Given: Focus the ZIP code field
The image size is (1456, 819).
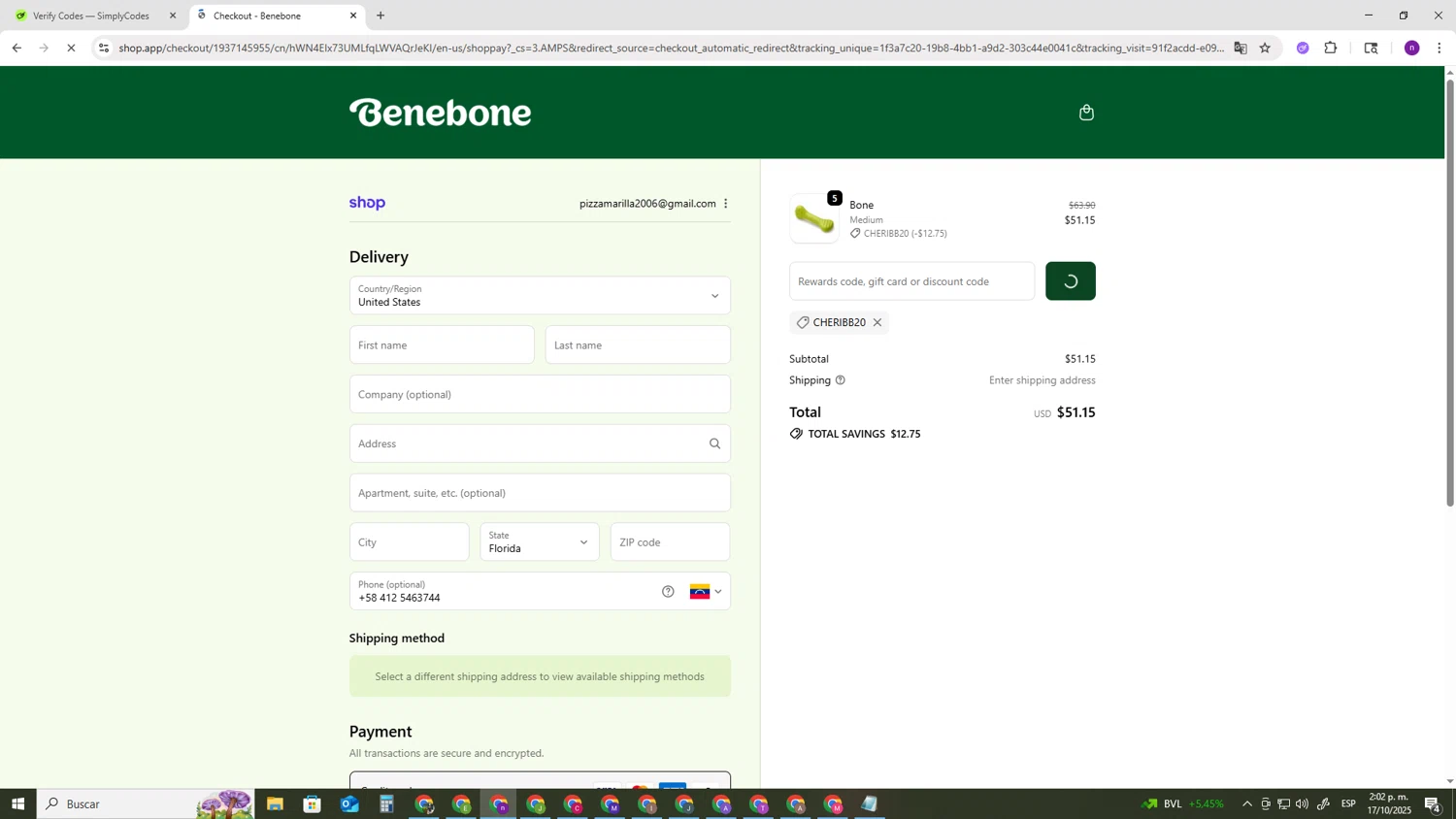Looking at the screenshot, I should (671, 542).
